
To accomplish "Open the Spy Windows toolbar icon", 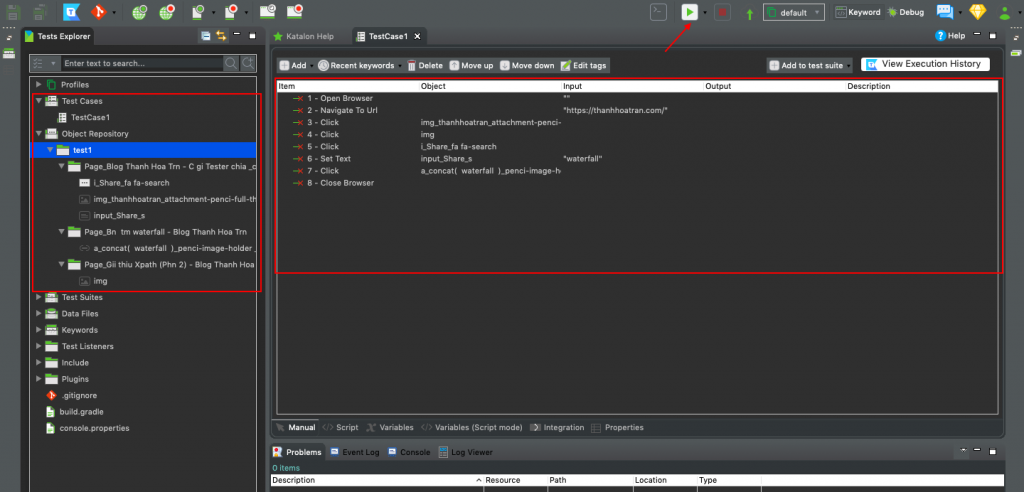I will pyautogui.click(x=267, y=11).
